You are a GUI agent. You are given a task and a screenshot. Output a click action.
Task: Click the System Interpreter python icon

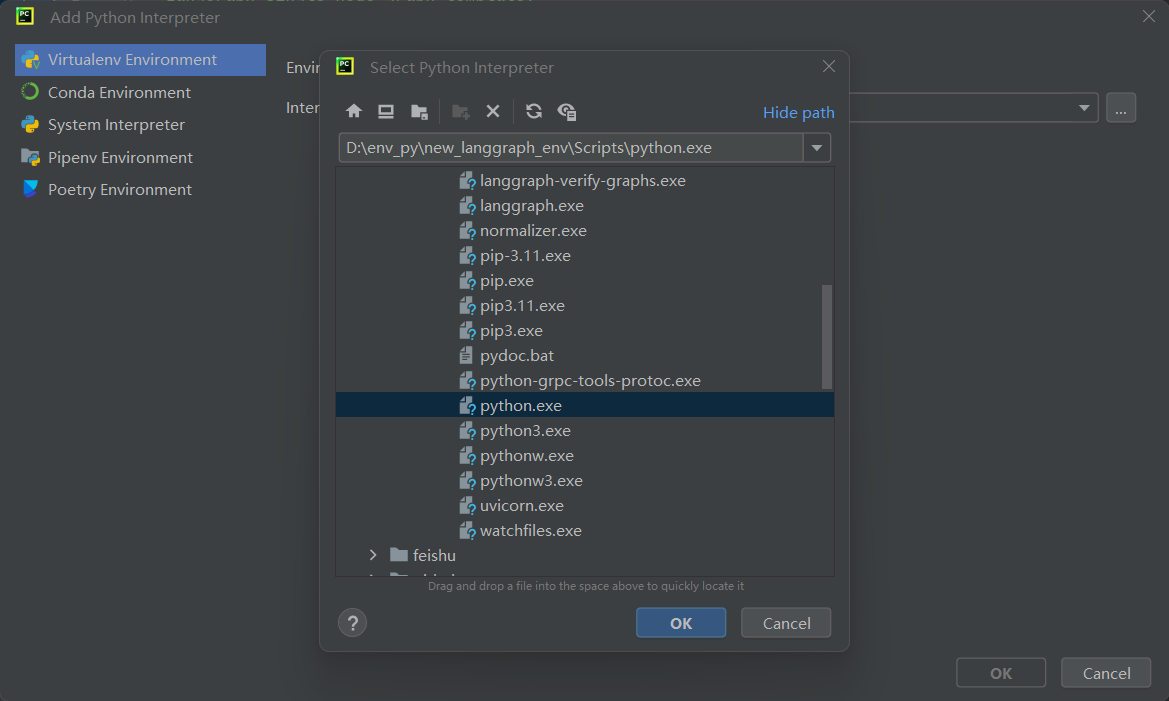30,125
